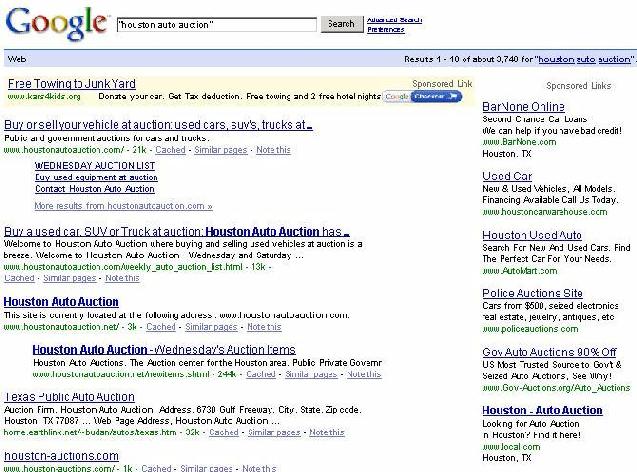Open "Buy a used car, SUV or Truck at auction" result

176,232
